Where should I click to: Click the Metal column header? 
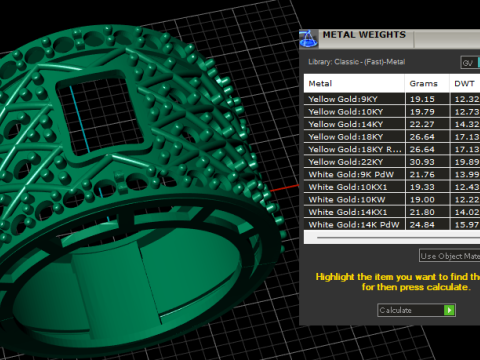point(354,83)
